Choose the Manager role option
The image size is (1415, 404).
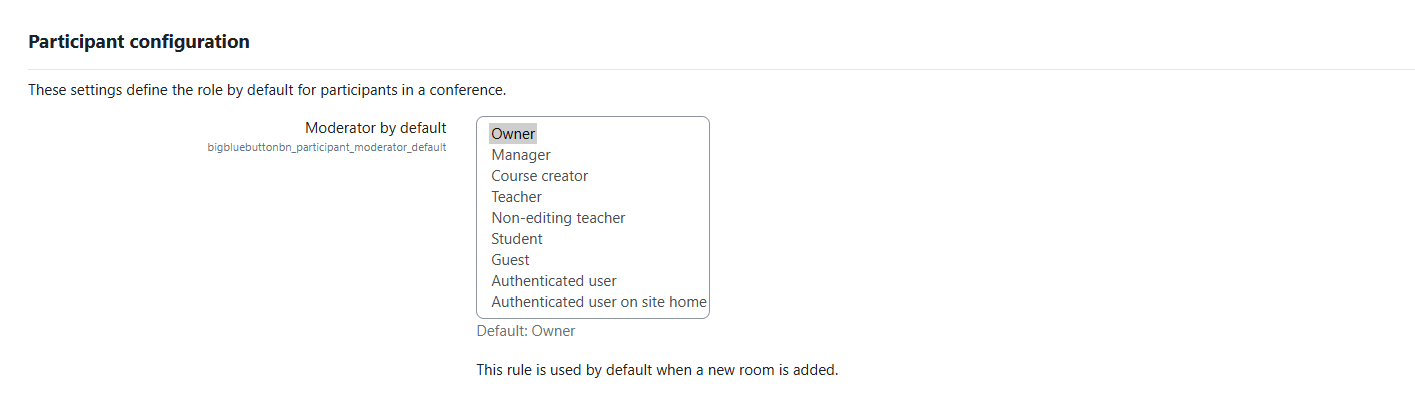pyautogui.click(x=521, y=155)
